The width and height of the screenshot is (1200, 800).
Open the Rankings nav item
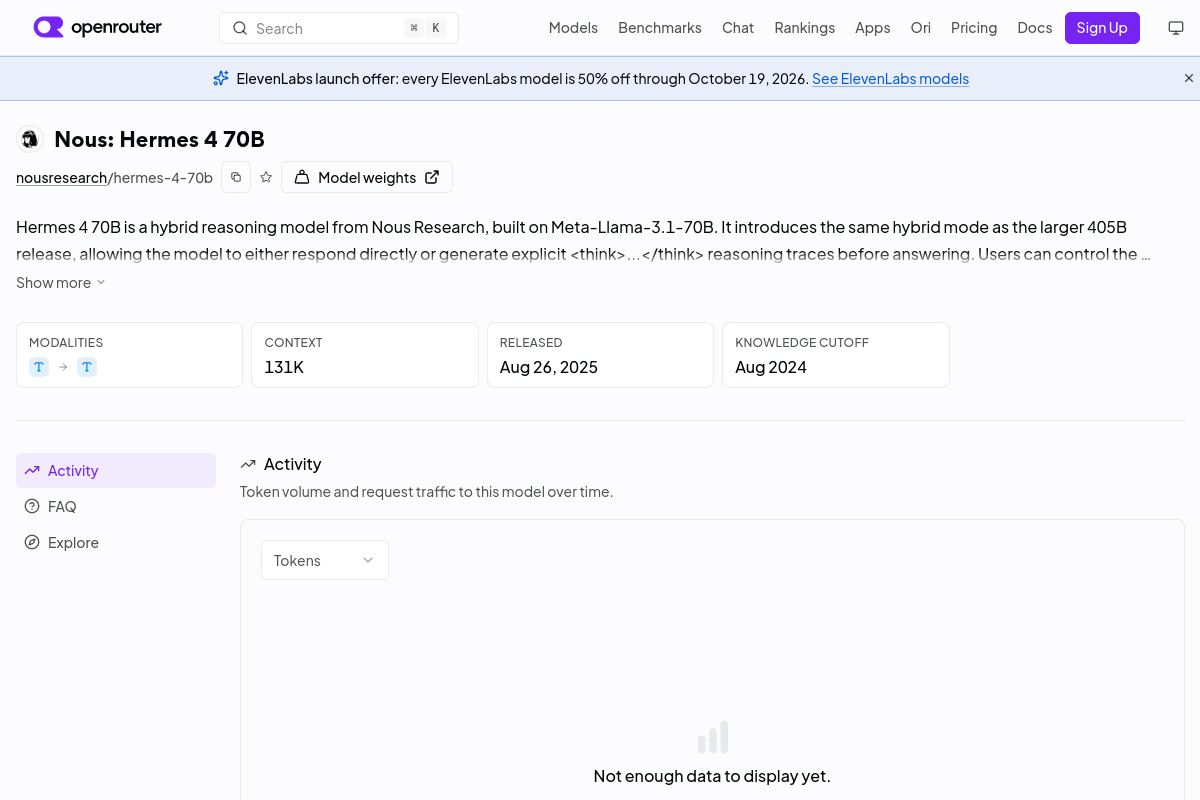pos(805,28)
